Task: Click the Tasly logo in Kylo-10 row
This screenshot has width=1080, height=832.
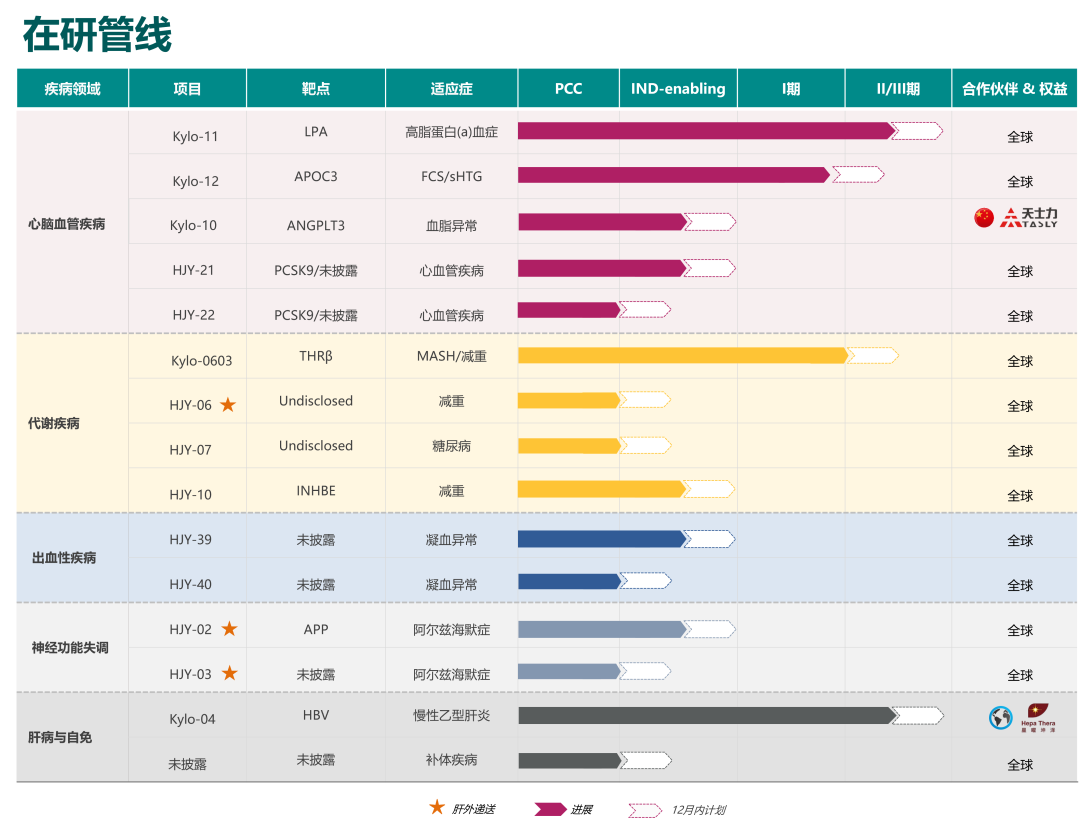Action: pyautogui.click(x=1028, y=218)
